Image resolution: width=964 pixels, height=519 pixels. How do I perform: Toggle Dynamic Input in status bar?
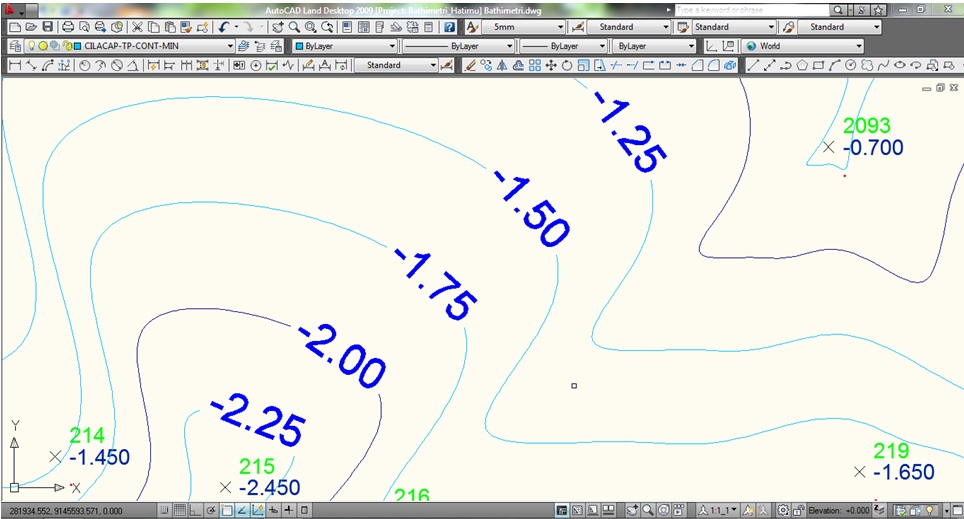click(273, 510)
